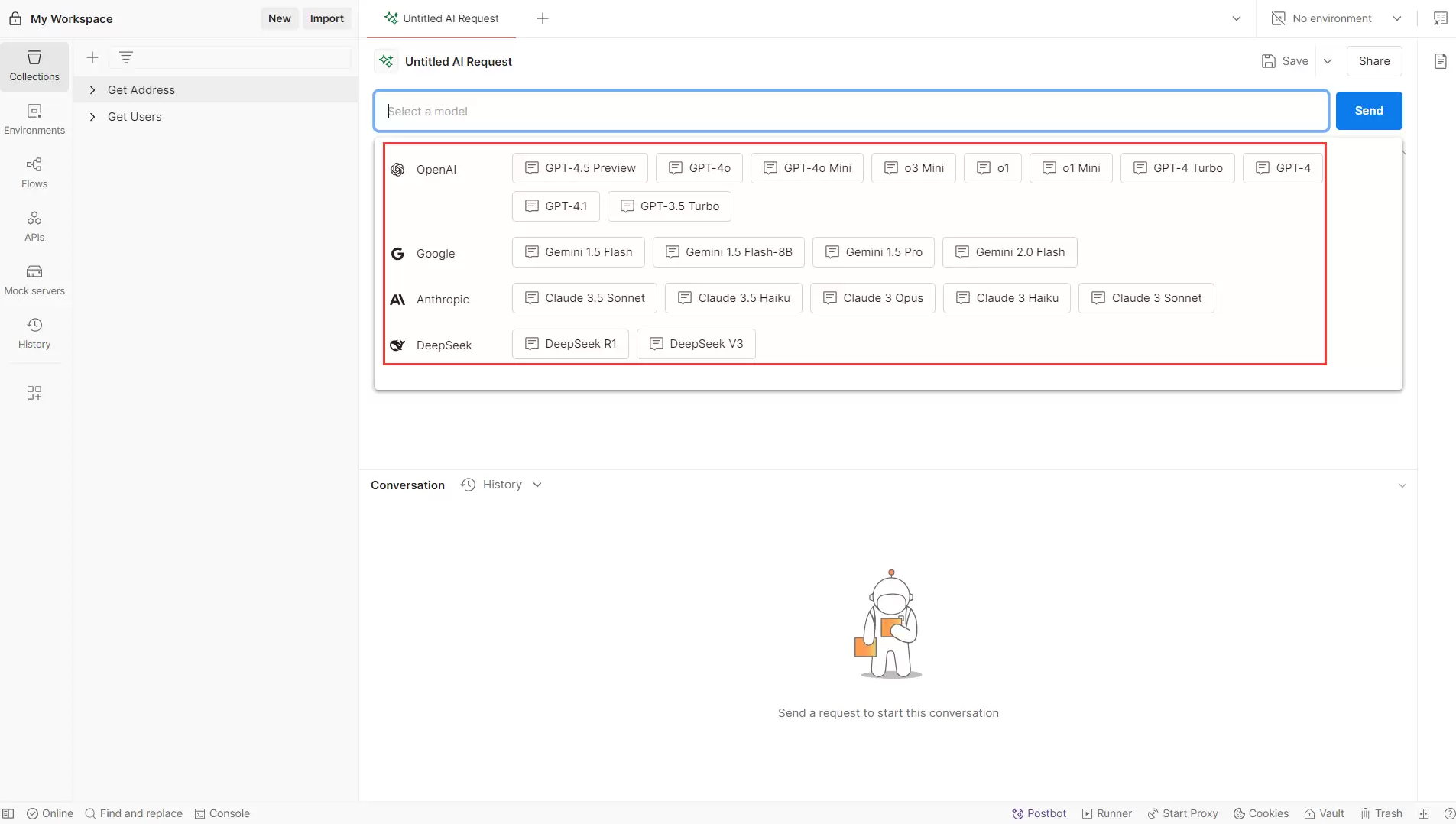Open the Vault
Viewport: 1456px width, 824px height.
click(x=1325, y=813)
